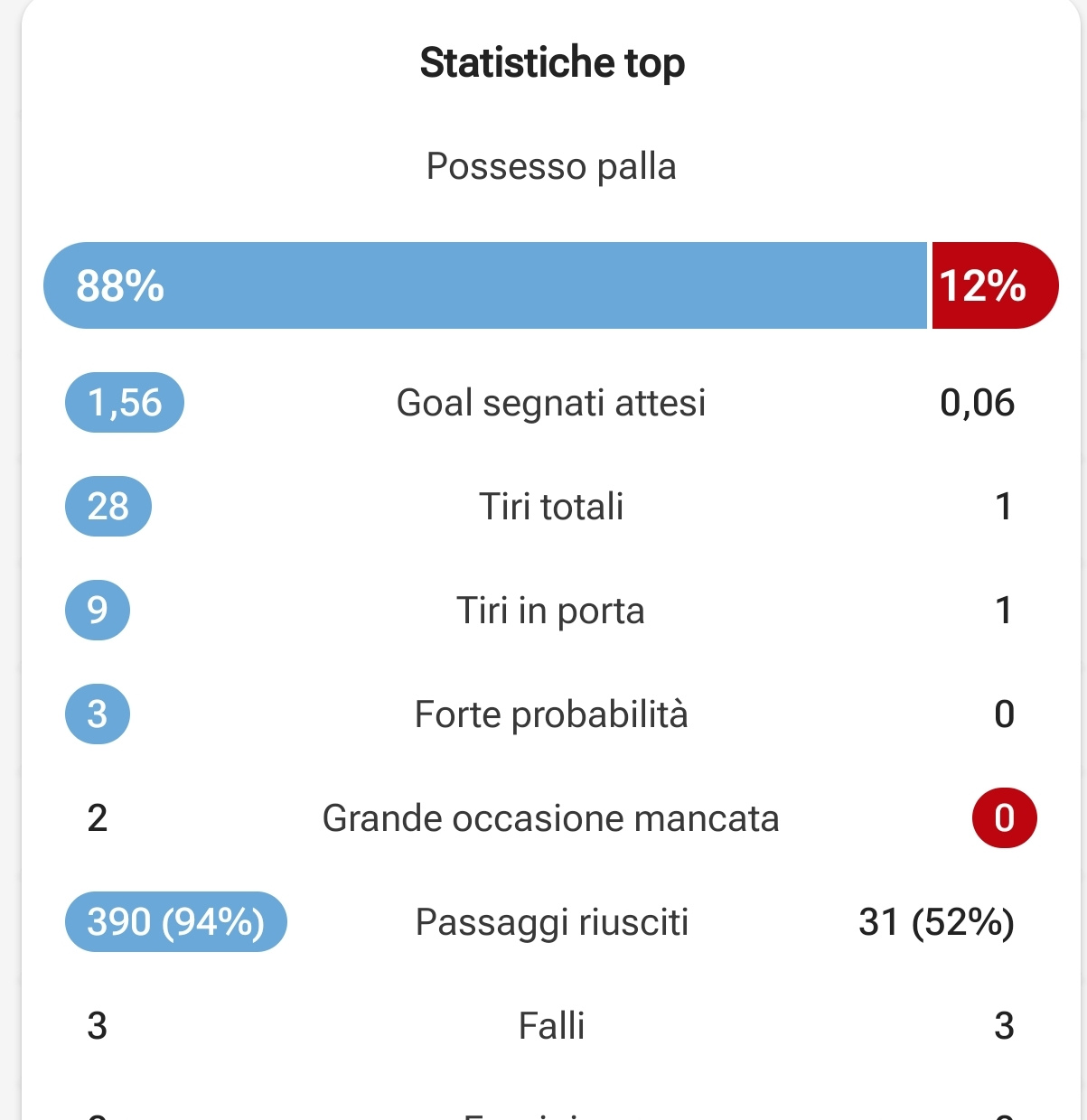Select the Possesso palla label

point(551,167)
